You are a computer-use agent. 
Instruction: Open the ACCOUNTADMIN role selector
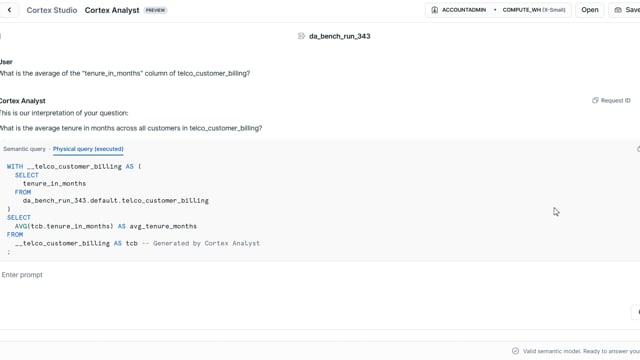click(459, 10)
